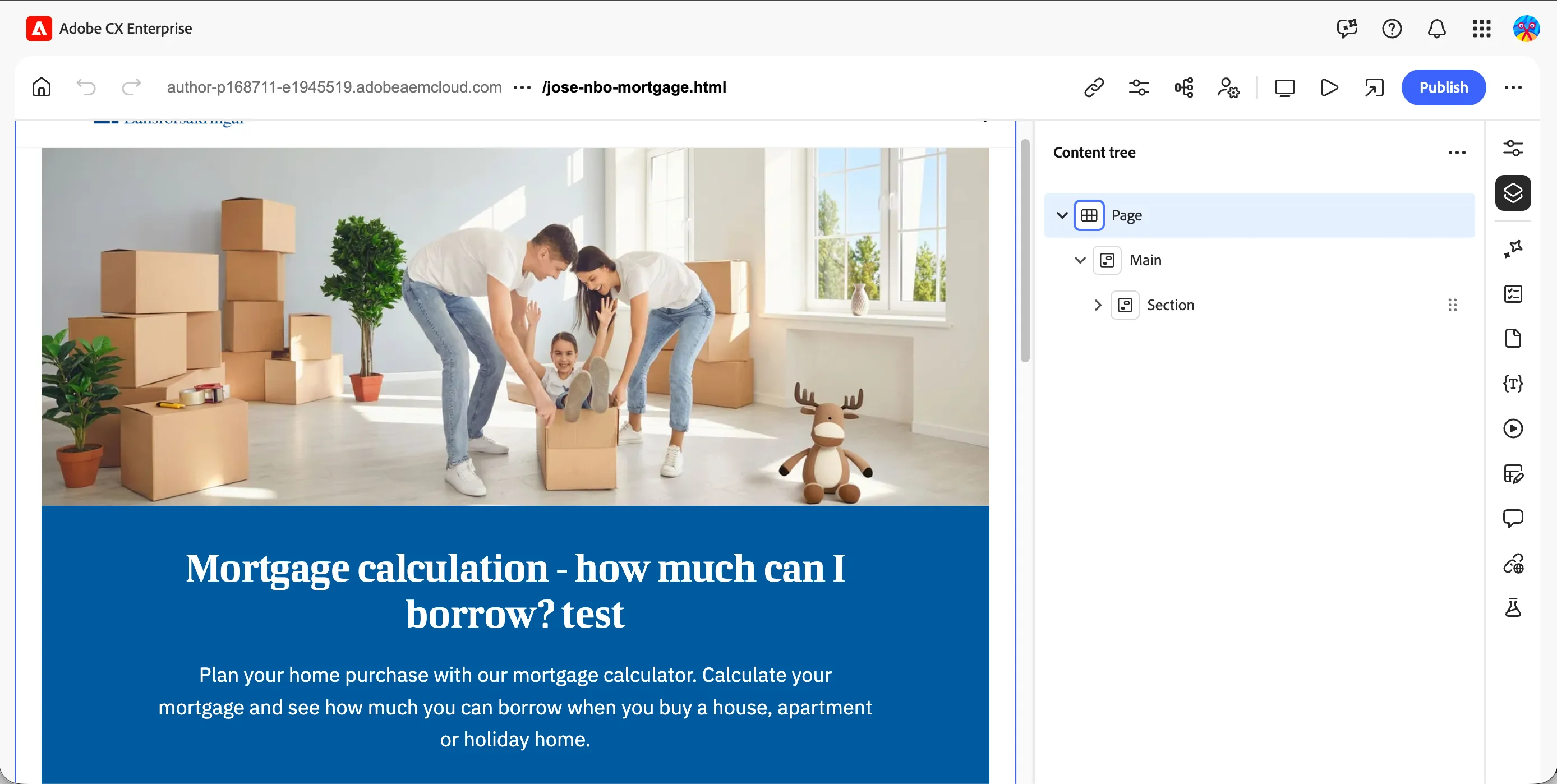Click the Section drag handle dots
This screenshot has height=784, width=1557.
[x=1452, y=305]
